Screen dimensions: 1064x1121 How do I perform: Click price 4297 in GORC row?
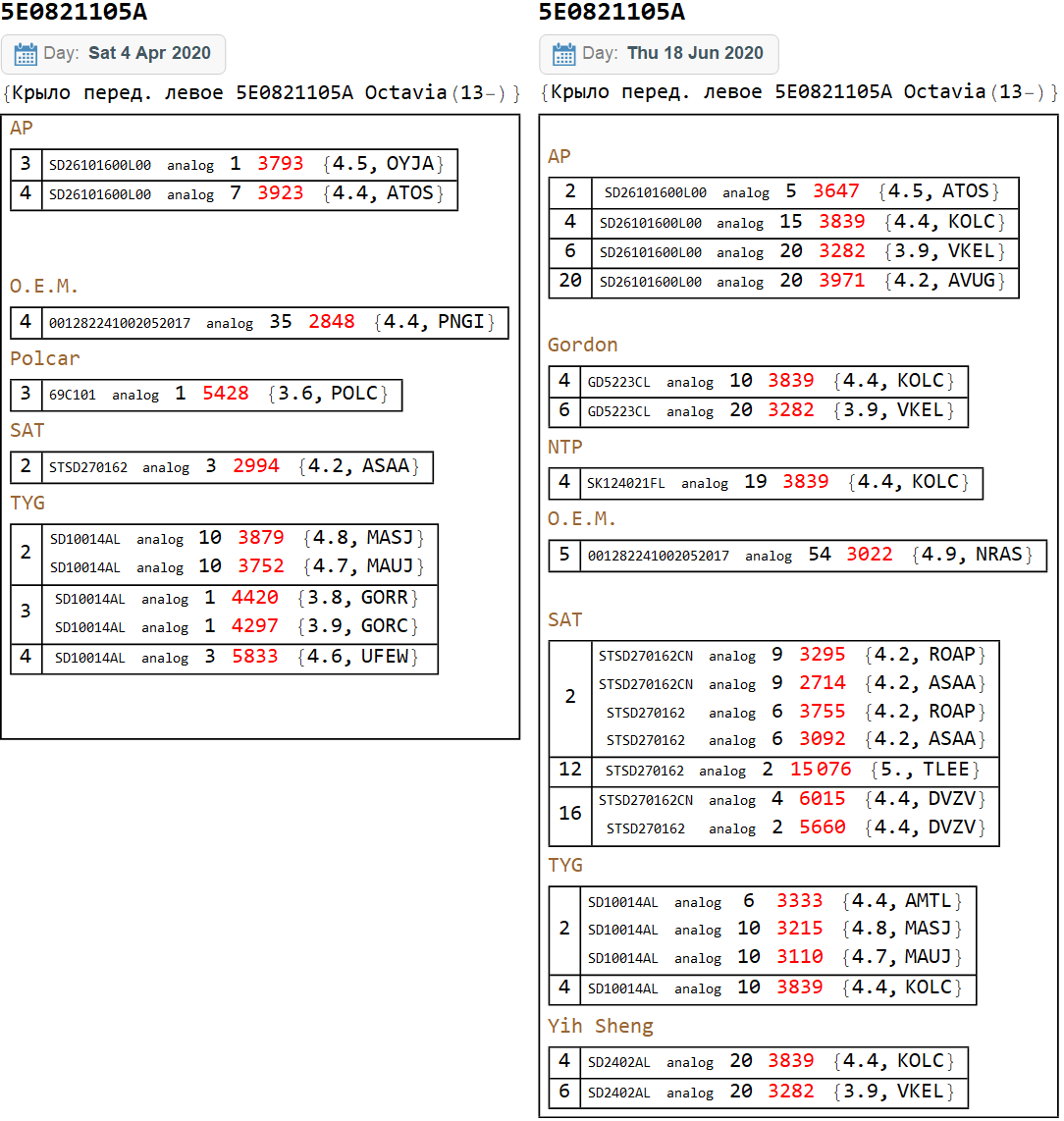(x=254, y=626)
